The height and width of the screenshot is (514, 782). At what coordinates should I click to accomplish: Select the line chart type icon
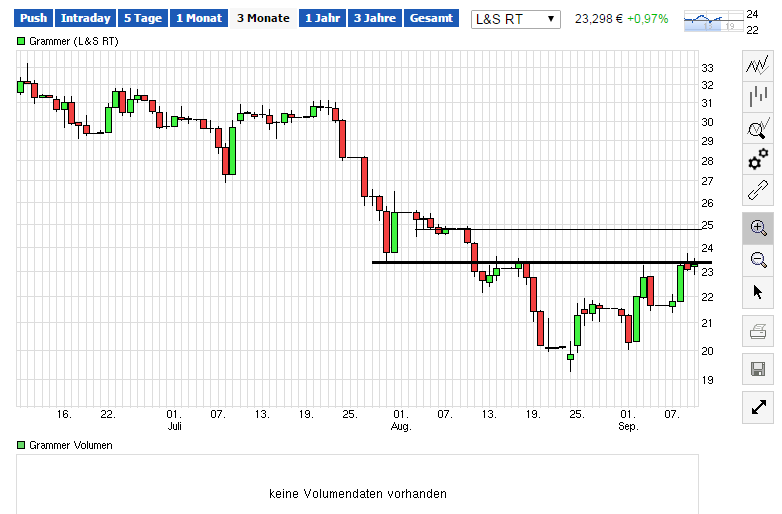758,66
